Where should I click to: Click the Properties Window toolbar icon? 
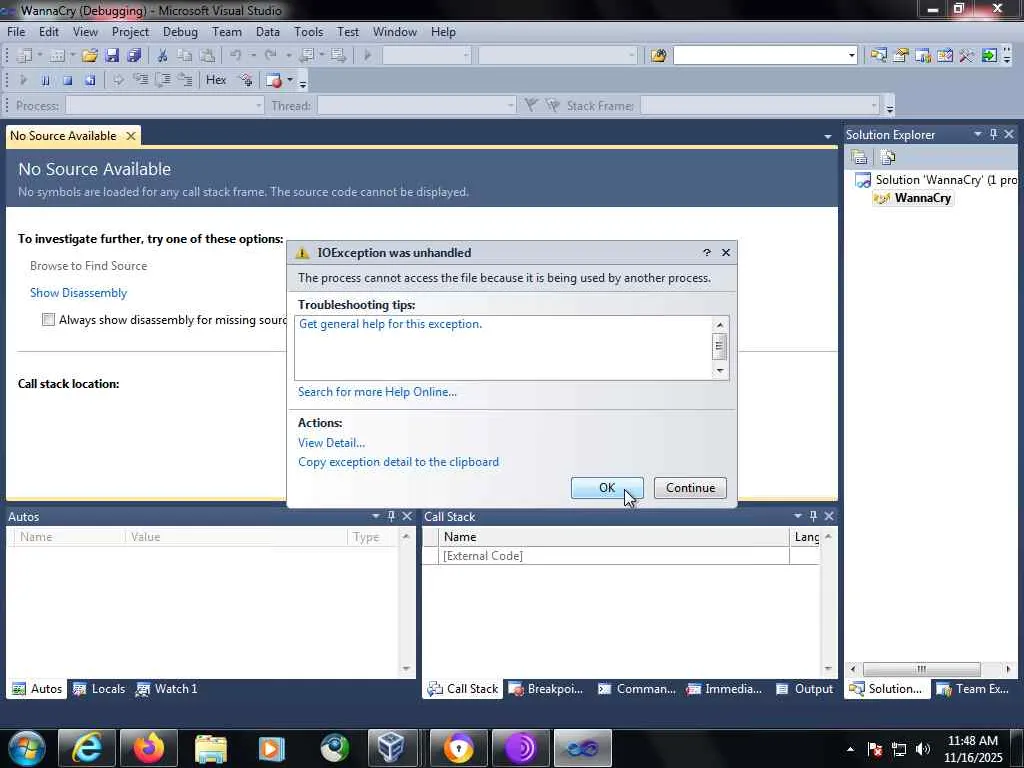coord(901,56)
